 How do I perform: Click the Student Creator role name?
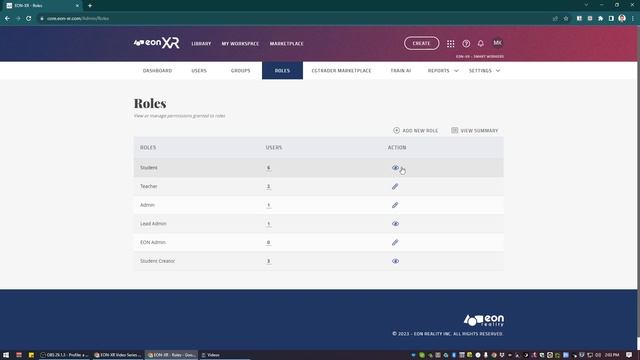157,261
